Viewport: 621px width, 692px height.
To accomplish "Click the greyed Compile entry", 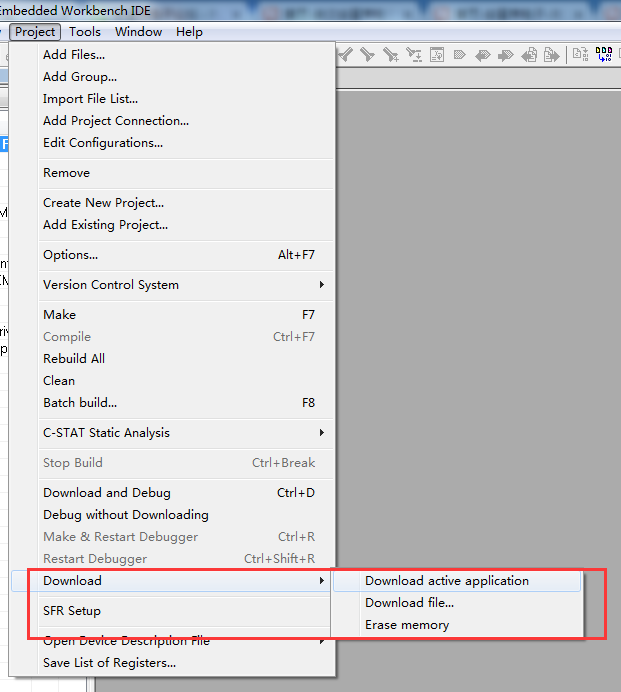I will 172,337.
